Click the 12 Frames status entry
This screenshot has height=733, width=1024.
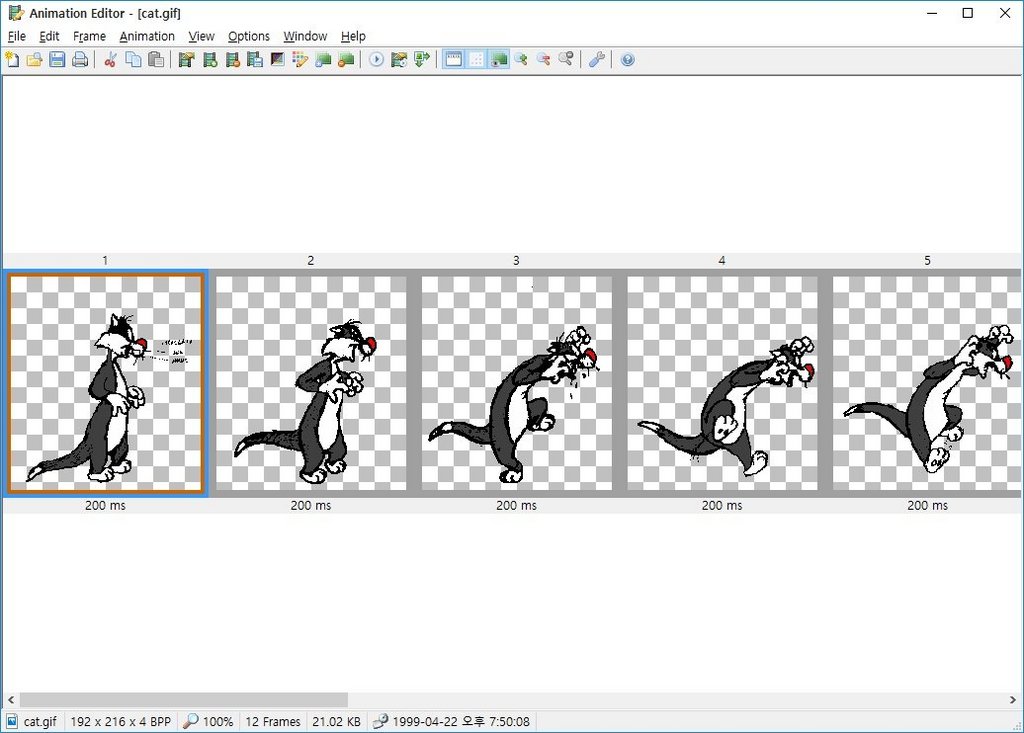tap(273, 721)
